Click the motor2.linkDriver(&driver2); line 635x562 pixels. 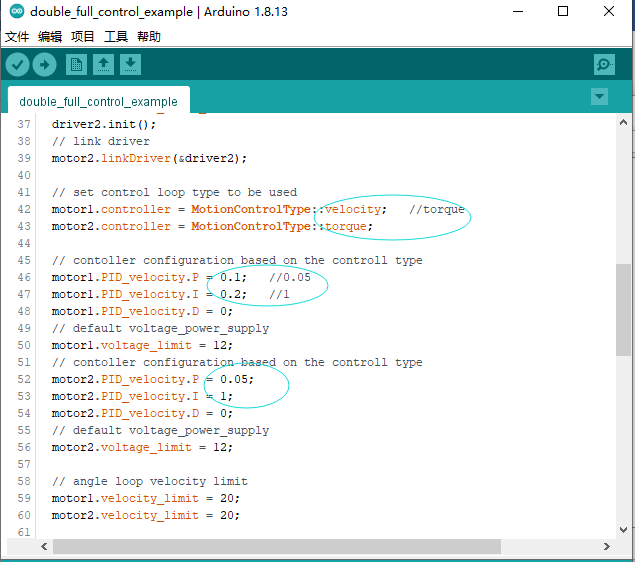pos(149,158)
